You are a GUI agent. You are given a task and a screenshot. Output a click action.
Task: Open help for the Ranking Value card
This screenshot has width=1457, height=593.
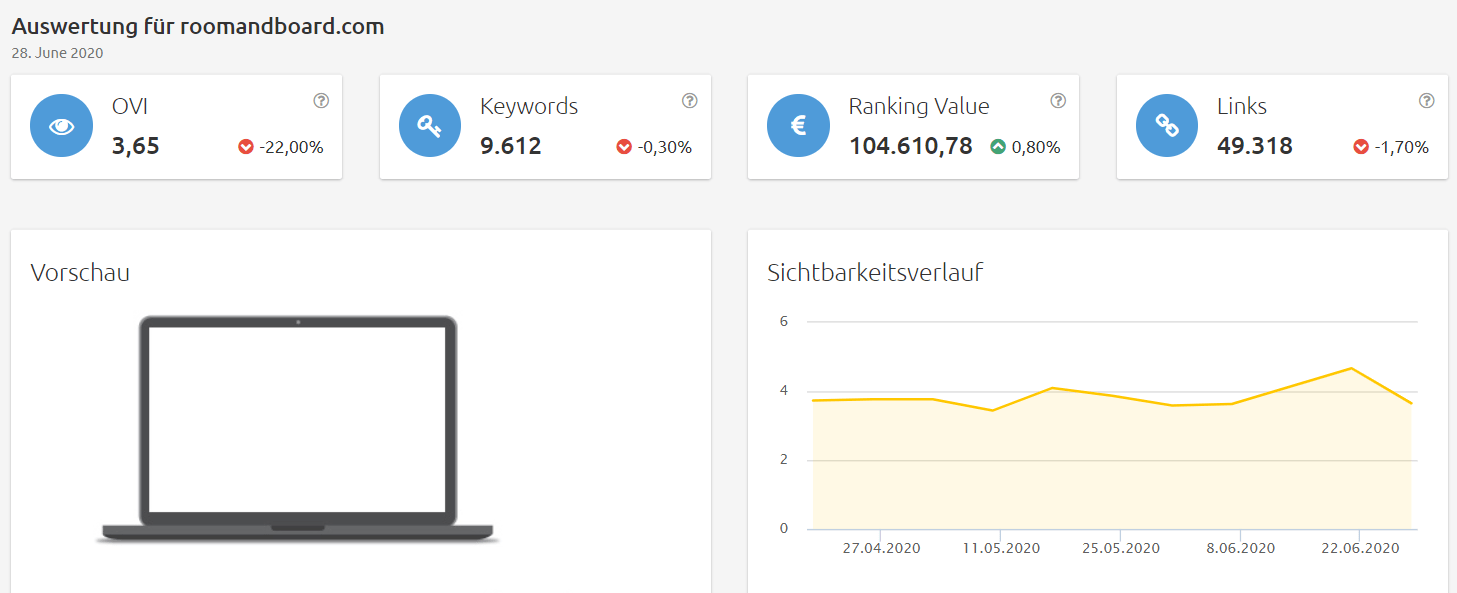1058,100
